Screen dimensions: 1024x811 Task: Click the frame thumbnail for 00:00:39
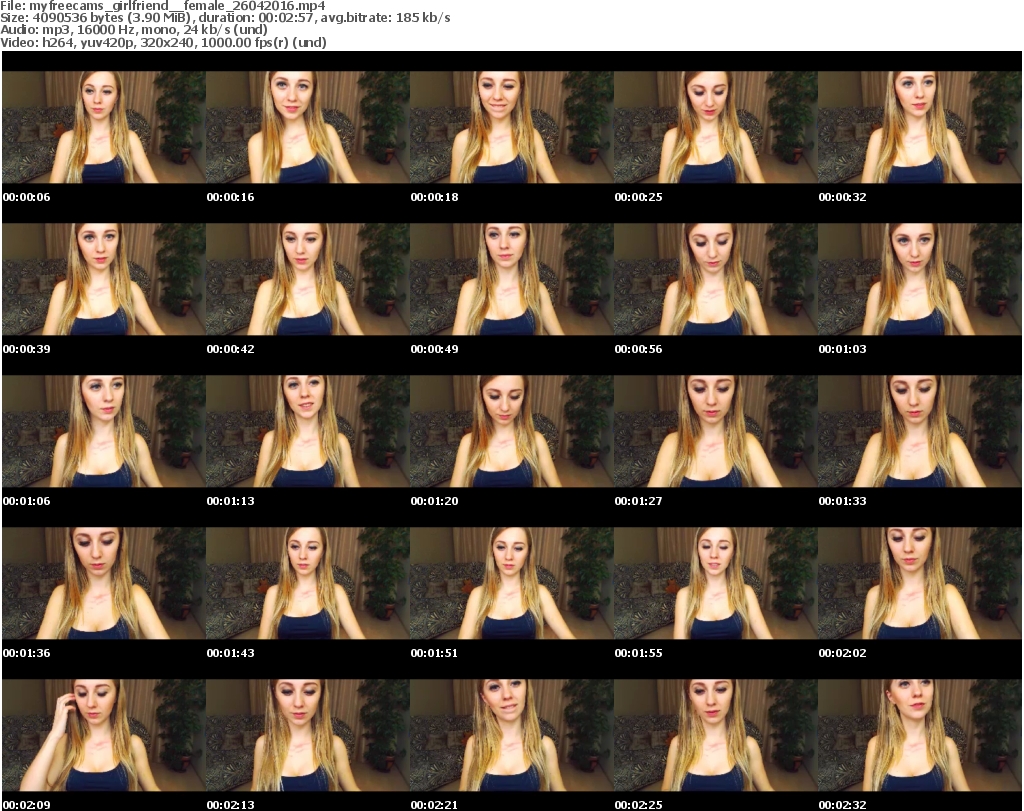point(104,279)
